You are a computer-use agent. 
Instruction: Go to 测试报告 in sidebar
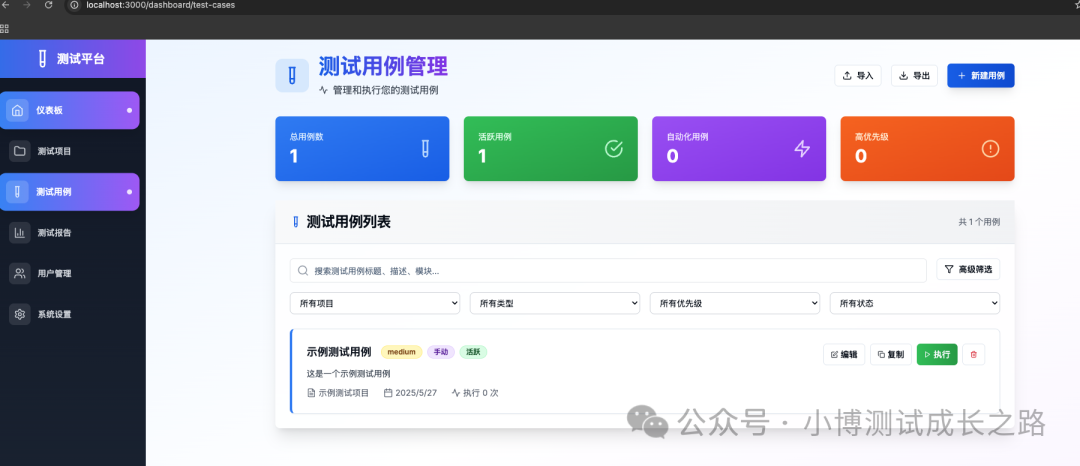click(x=70, y=233)
